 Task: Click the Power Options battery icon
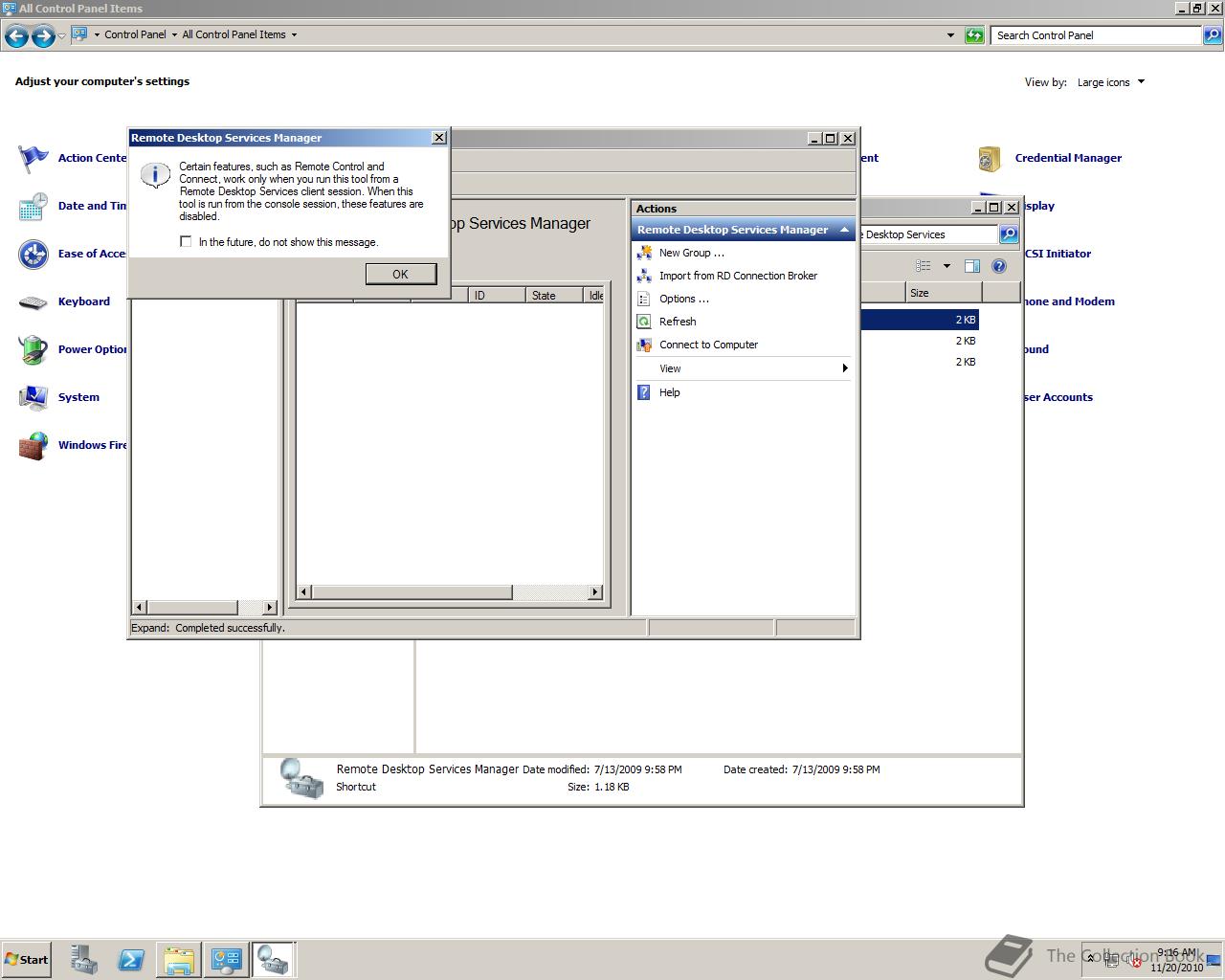tap(33, 349)
